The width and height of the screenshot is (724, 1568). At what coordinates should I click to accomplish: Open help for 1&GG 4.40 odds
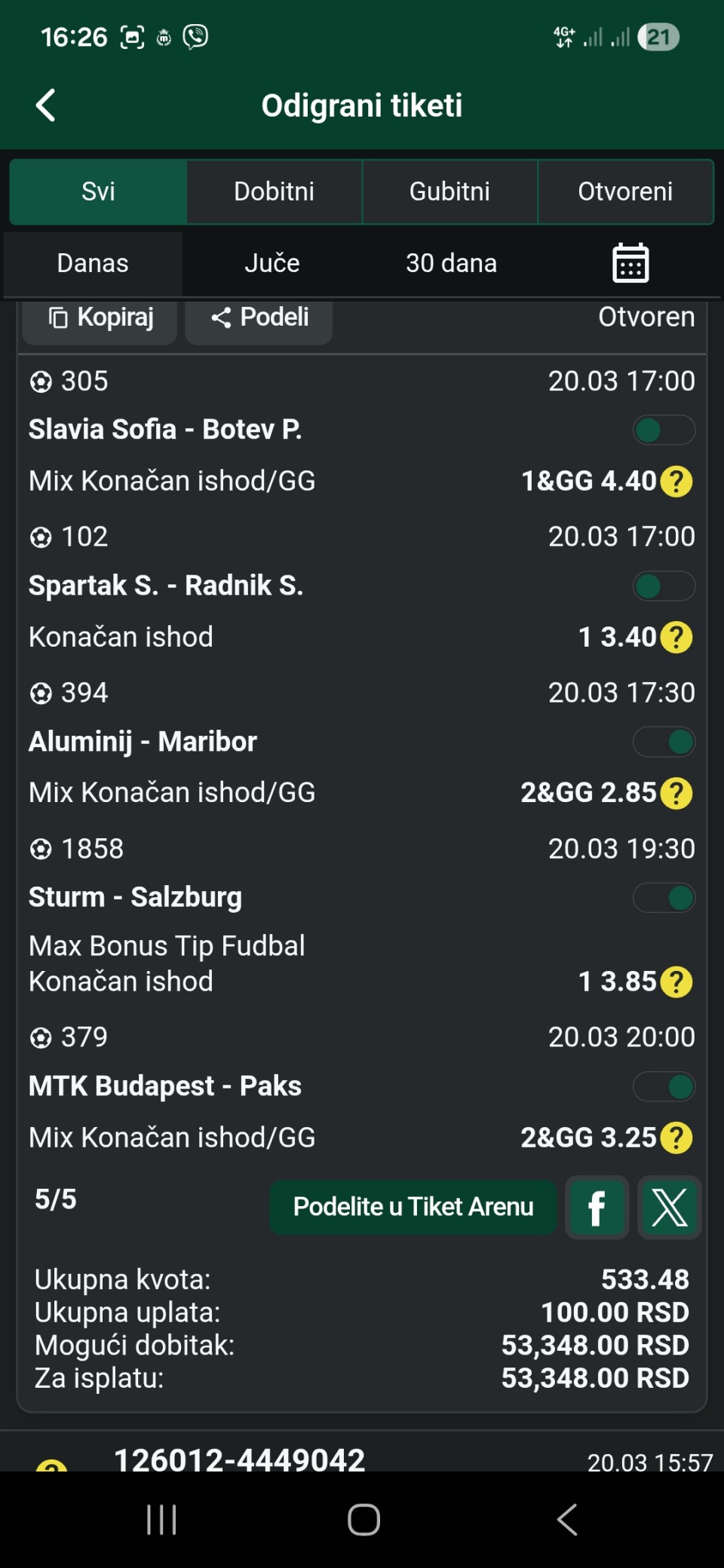(676, 481)
